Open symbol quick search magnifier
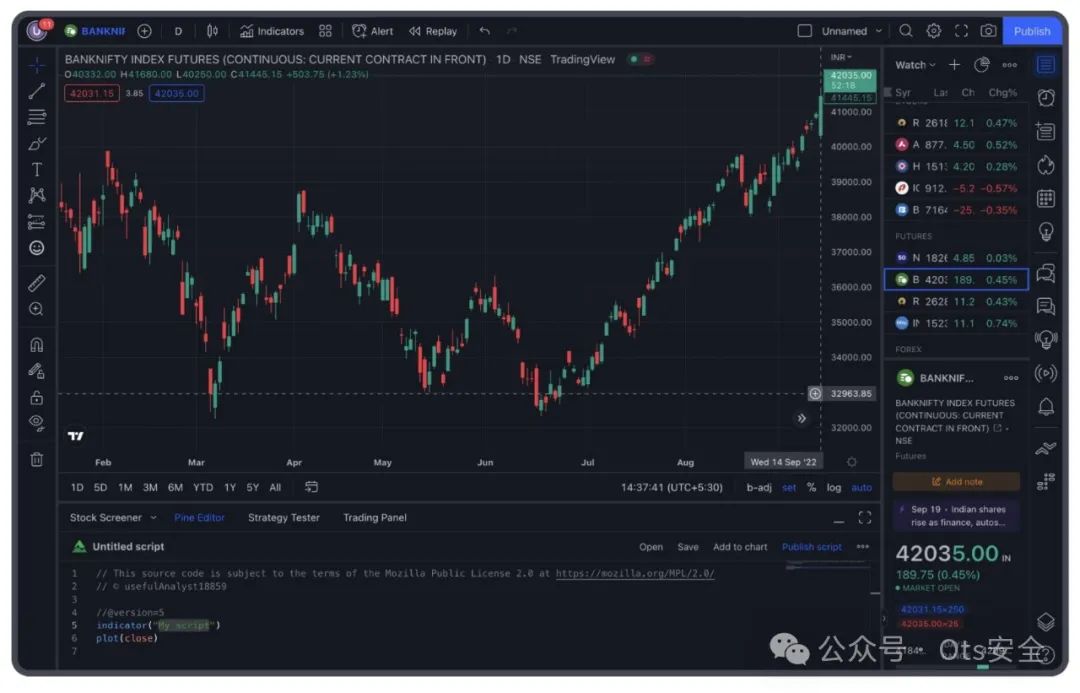Screen dimensions: 1080x693 coord(906,31)
